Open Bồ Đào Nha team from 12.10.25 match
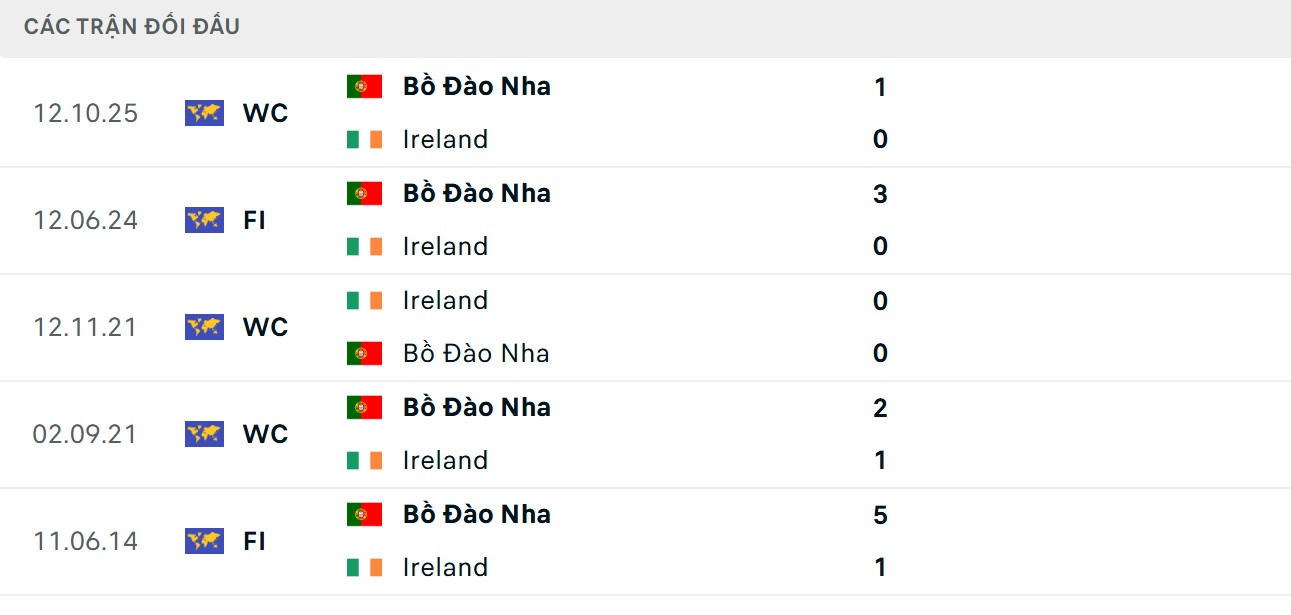Image resolution: width=1291 pixels, height=615 pixels. tap(476, 87)
